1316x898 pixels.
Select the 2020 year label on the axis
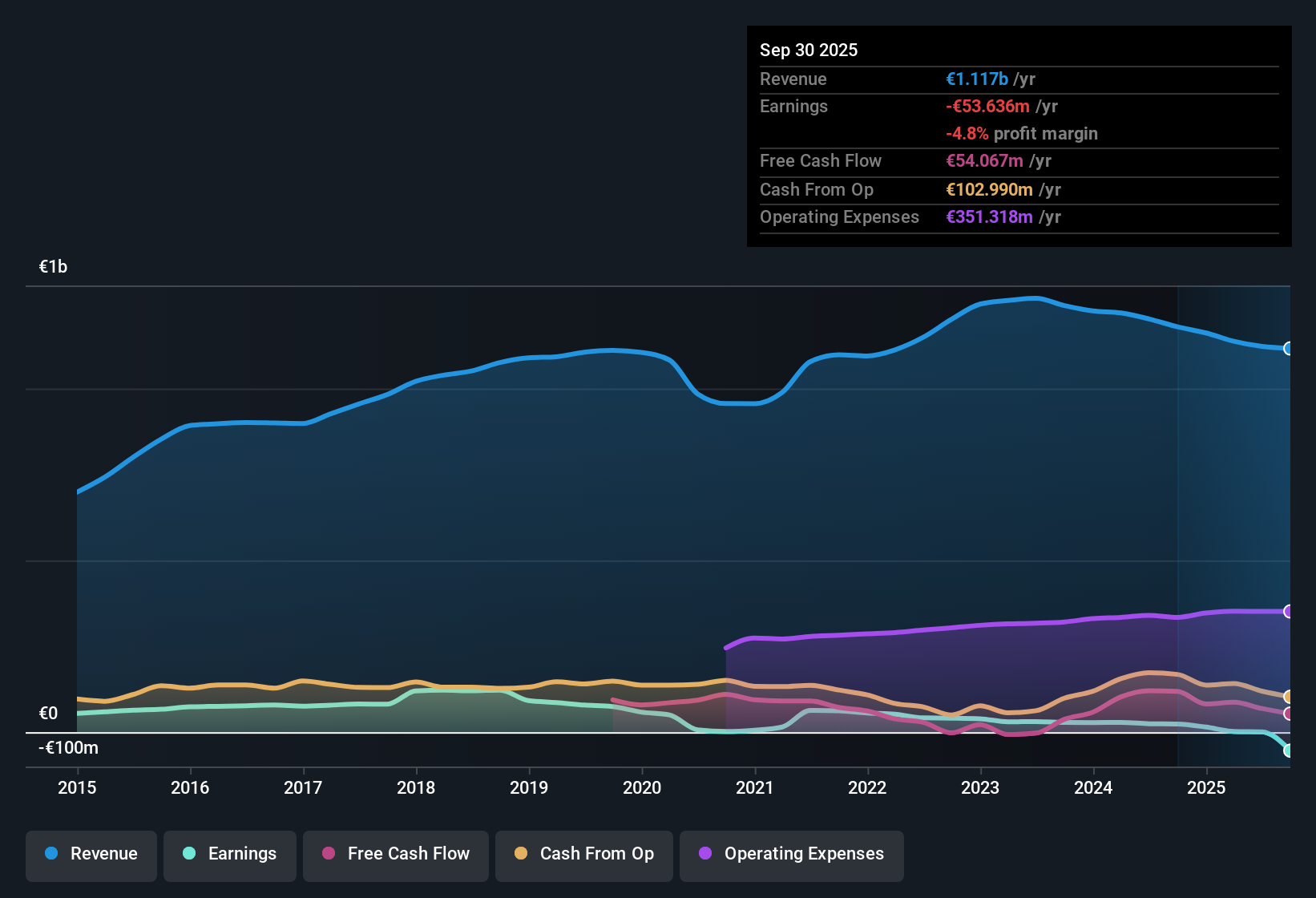tap(642, 788)
